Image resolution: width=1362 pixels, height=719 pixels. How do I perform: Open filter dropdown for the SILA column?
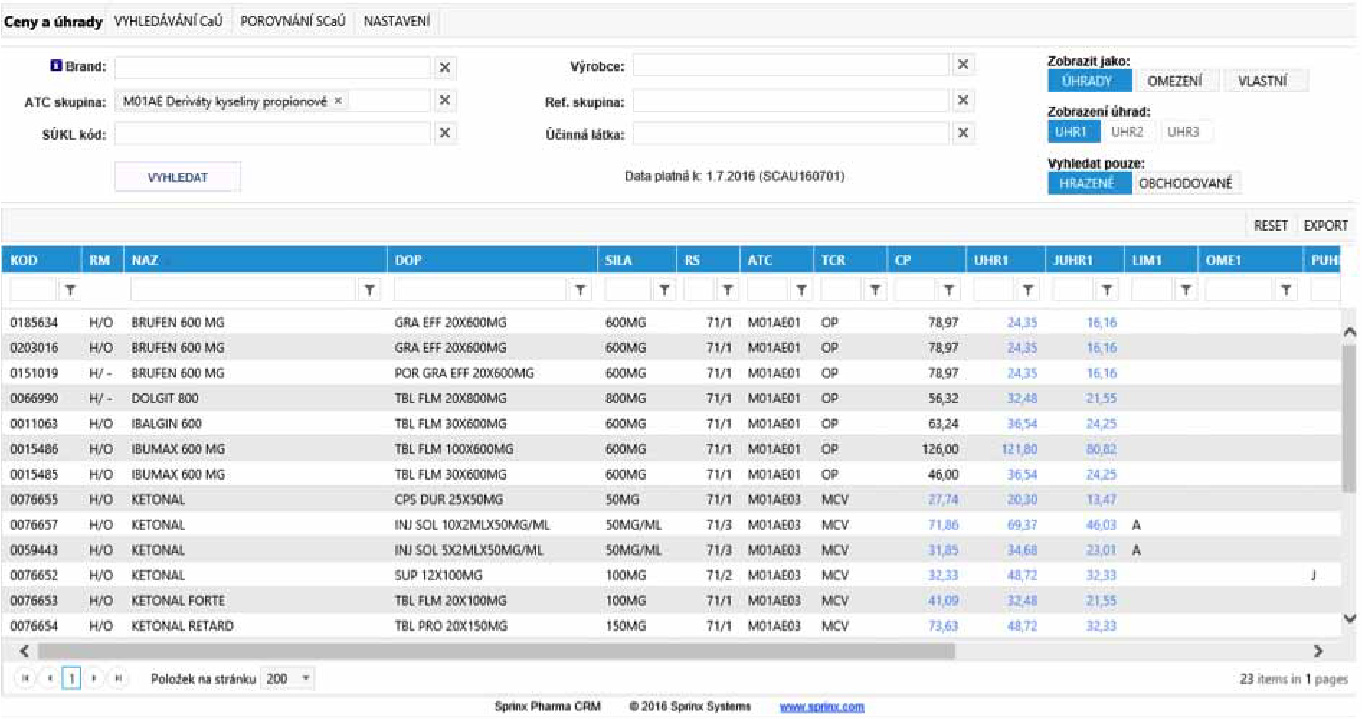click(662, 290)
